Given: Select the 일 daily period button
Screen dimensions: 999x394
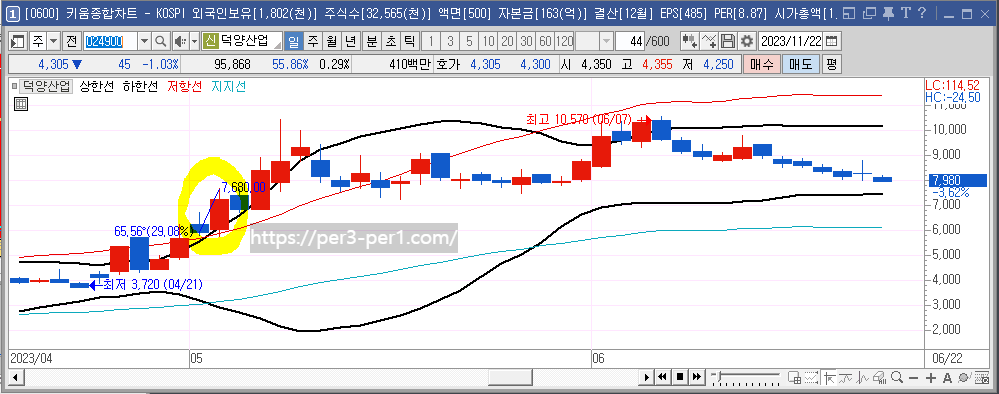Looking at the screenshot, I should coord(293,41).
